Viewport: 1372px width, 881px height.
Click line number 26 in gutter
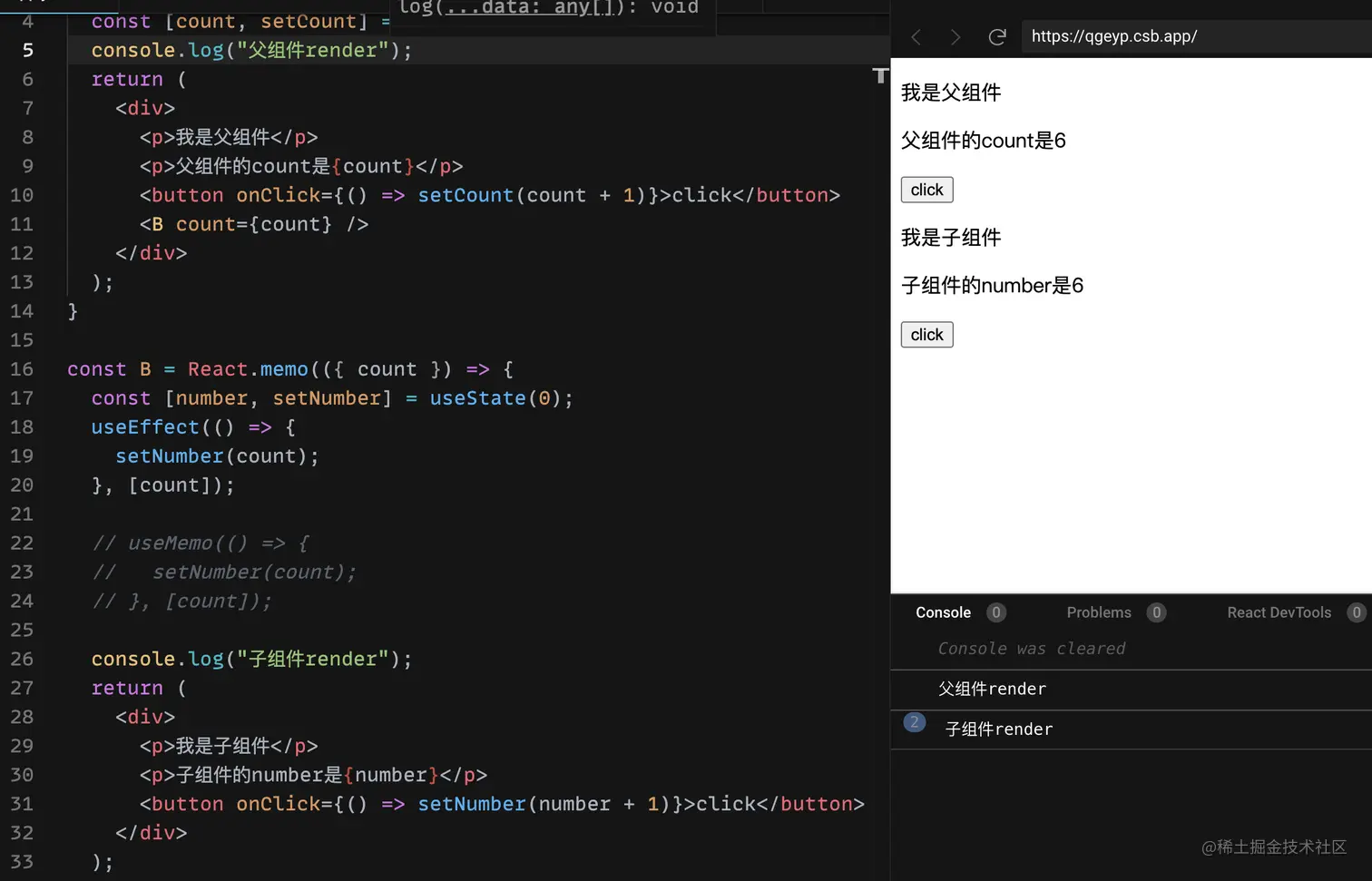click(22, 659)
